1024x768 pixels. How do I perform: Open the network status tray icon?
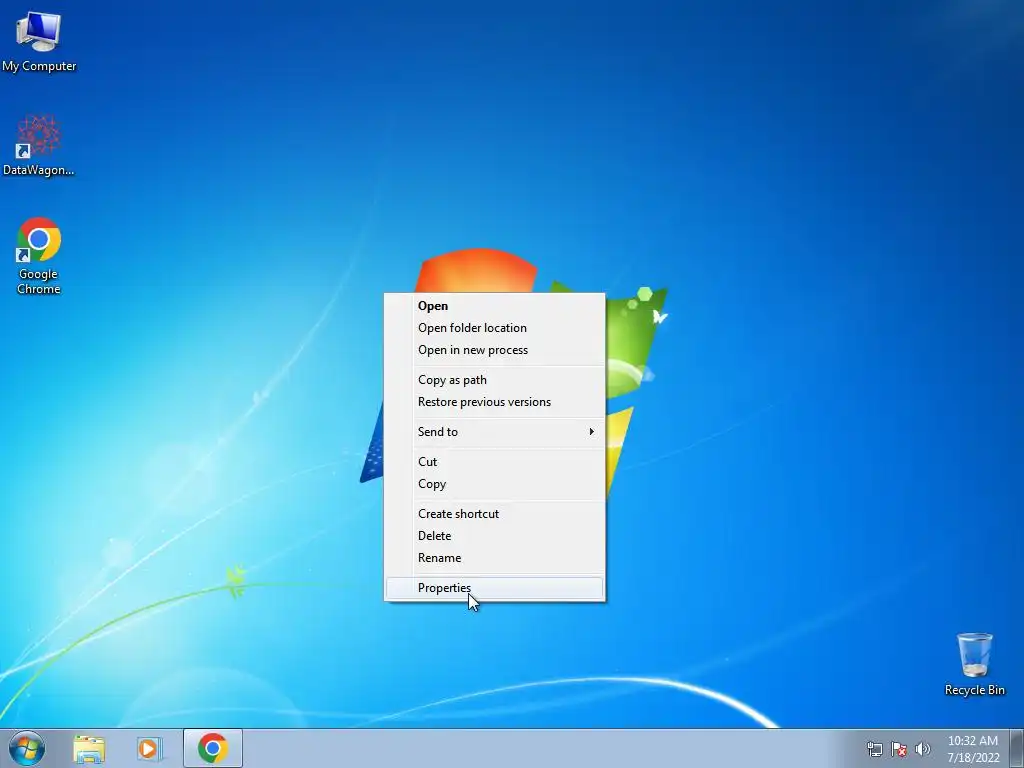point(874,749)
